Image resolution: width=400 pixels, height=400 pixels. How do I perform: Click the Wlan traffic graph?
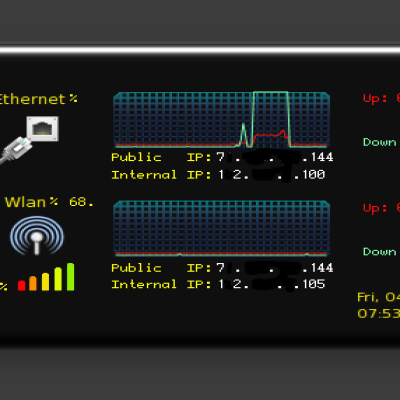coord(222,229)
